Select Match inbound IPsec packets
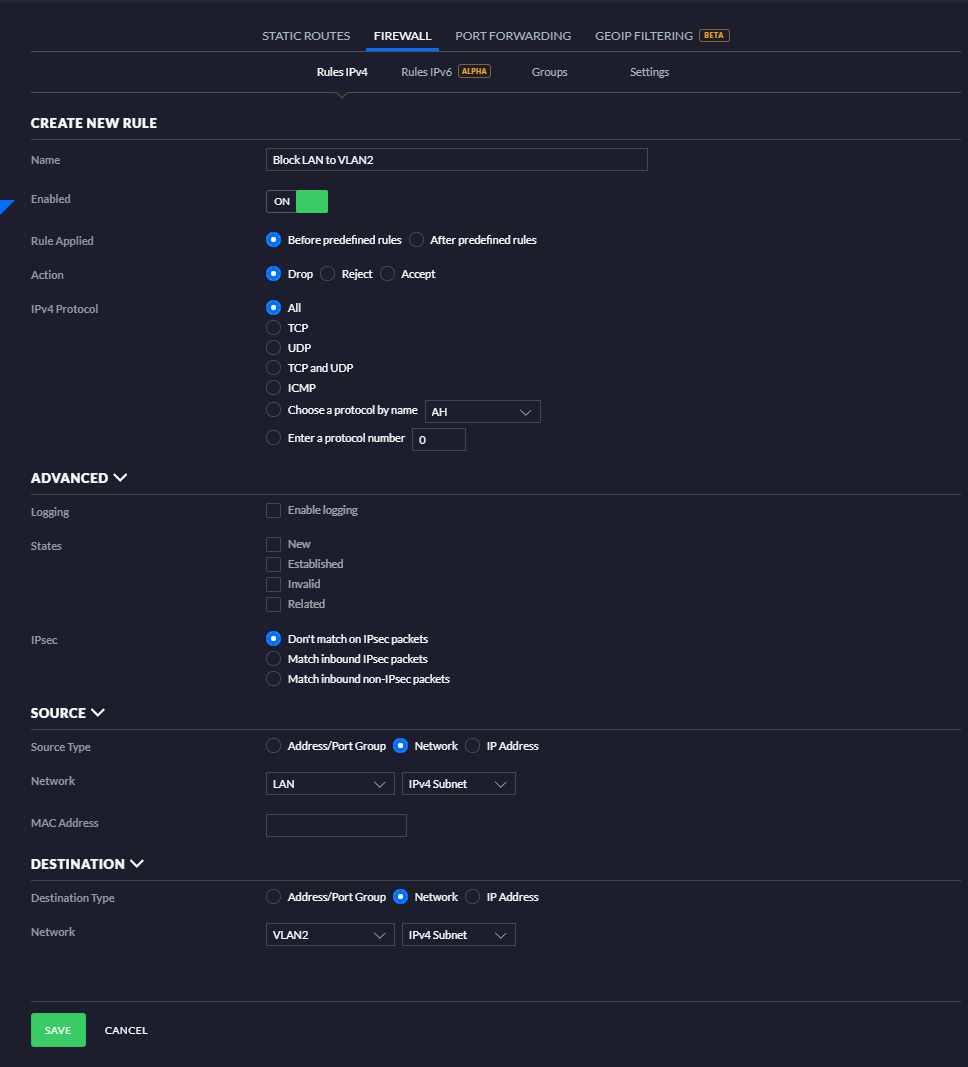This screenshot has height=1067, width=968. 273,659
